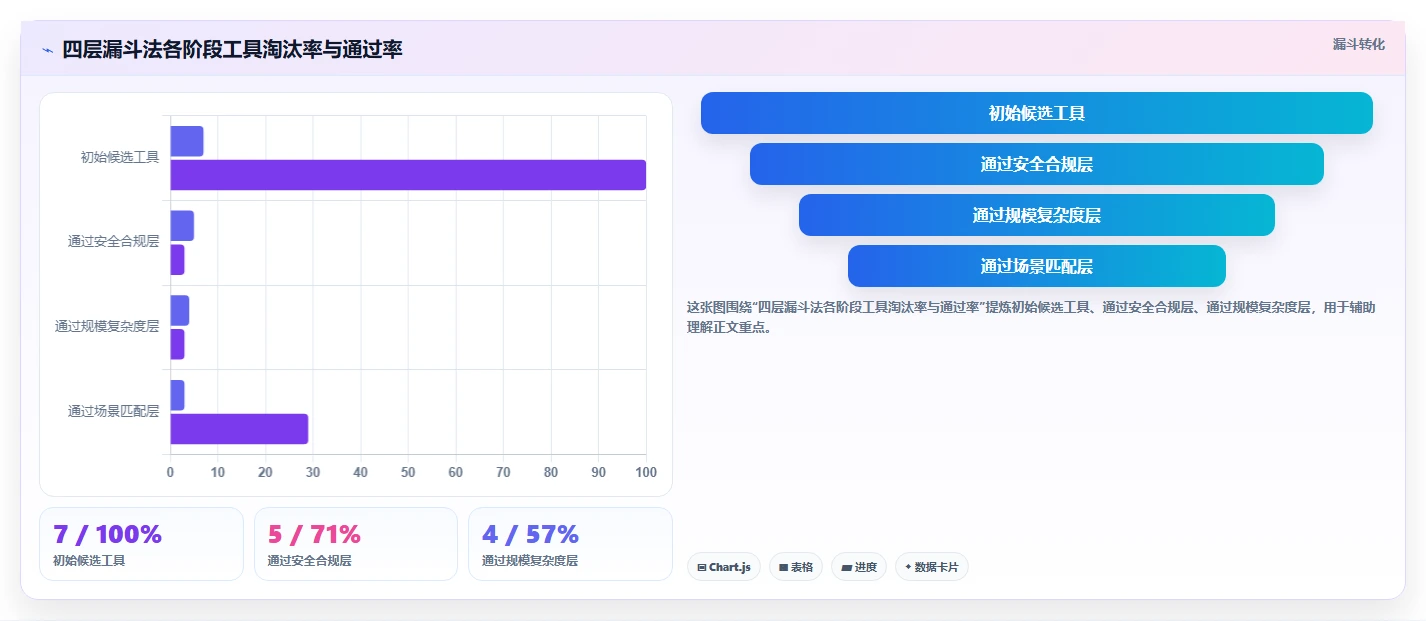Select the 通过场景匹配层 funnel stage bar
Image resolution: width=1426 pixels, height=621 pixels.
pos(1037,266)
